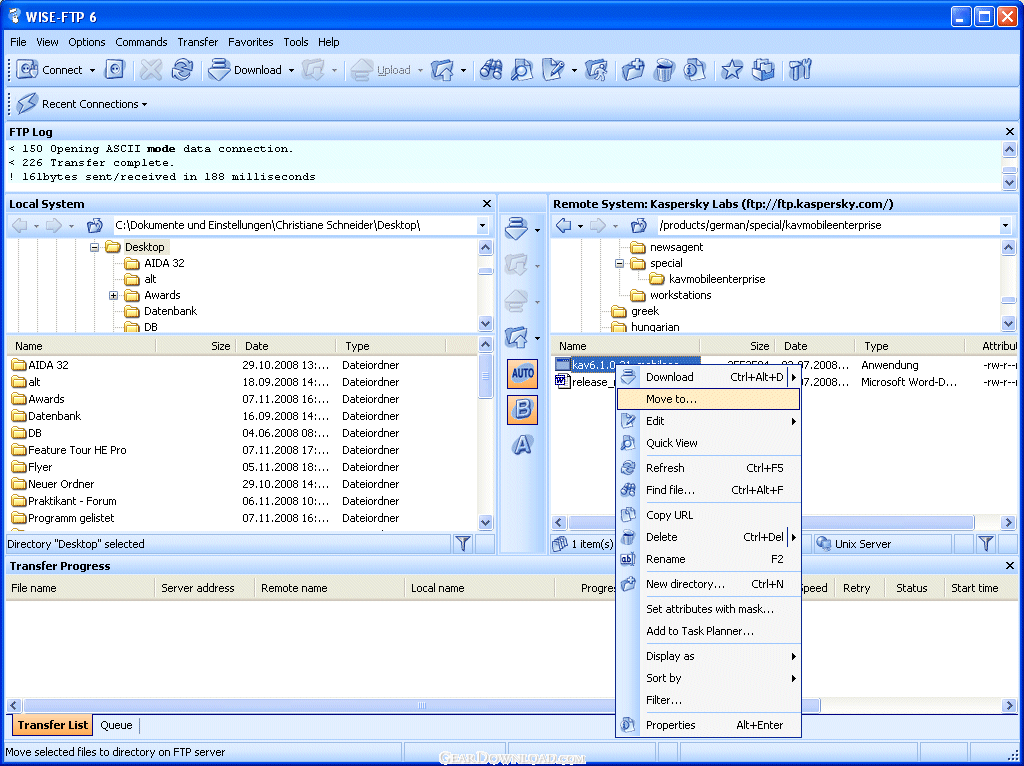The image size is (1024, 766).
Task: Switch to the Transfer List tab
Action: [52, 725]
